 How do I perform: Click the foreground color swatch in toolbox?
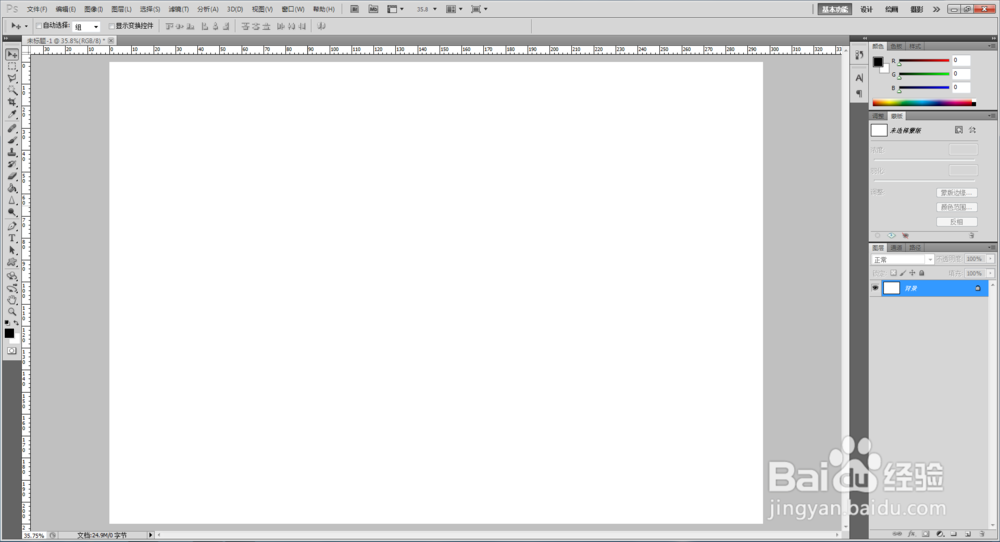click(9, 333)
